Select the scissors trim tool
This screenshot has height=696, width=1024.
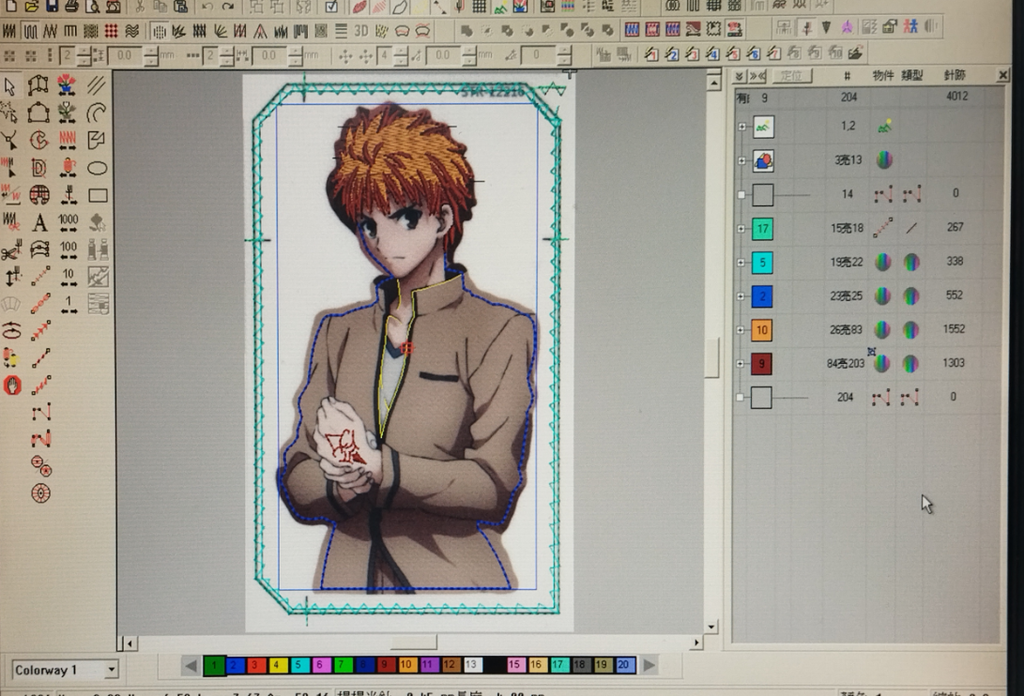[11, 250]
